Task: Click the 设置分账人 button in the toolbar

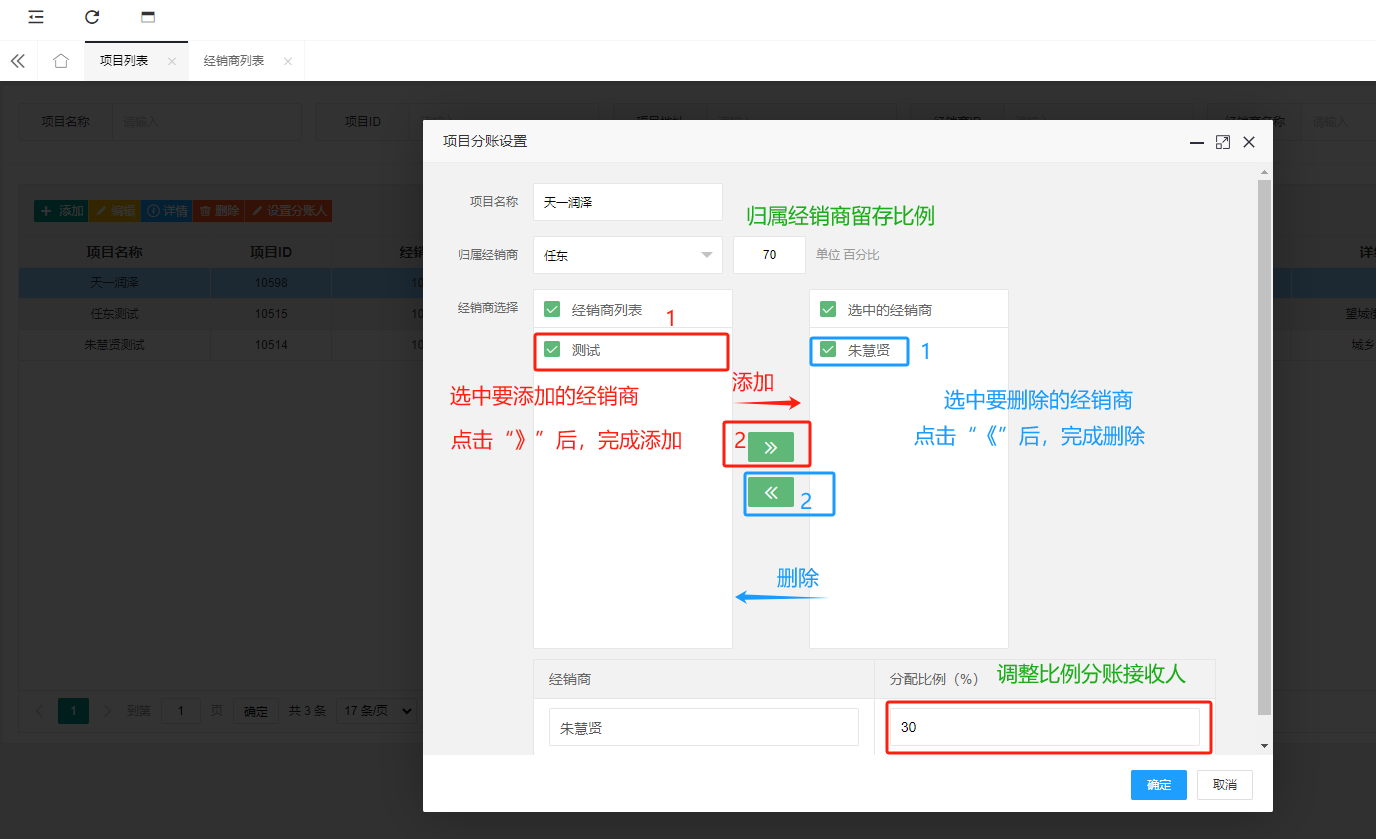Action: pos(288,211)
